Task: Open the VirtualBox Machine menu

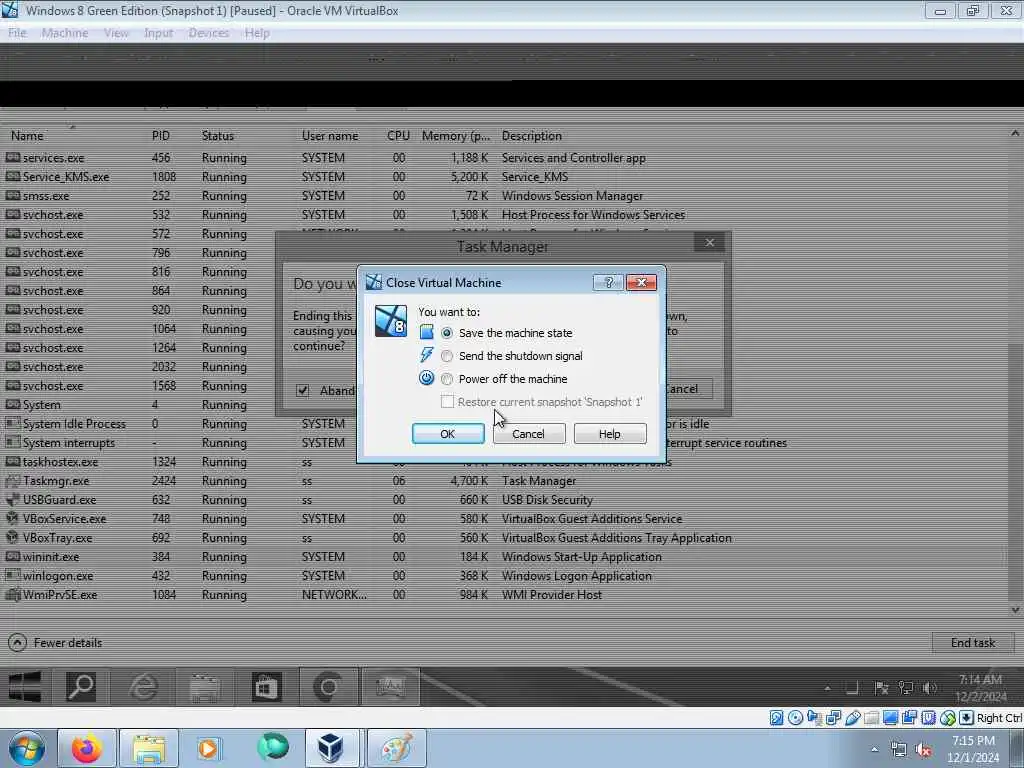Action: click(x=65, y=33)
